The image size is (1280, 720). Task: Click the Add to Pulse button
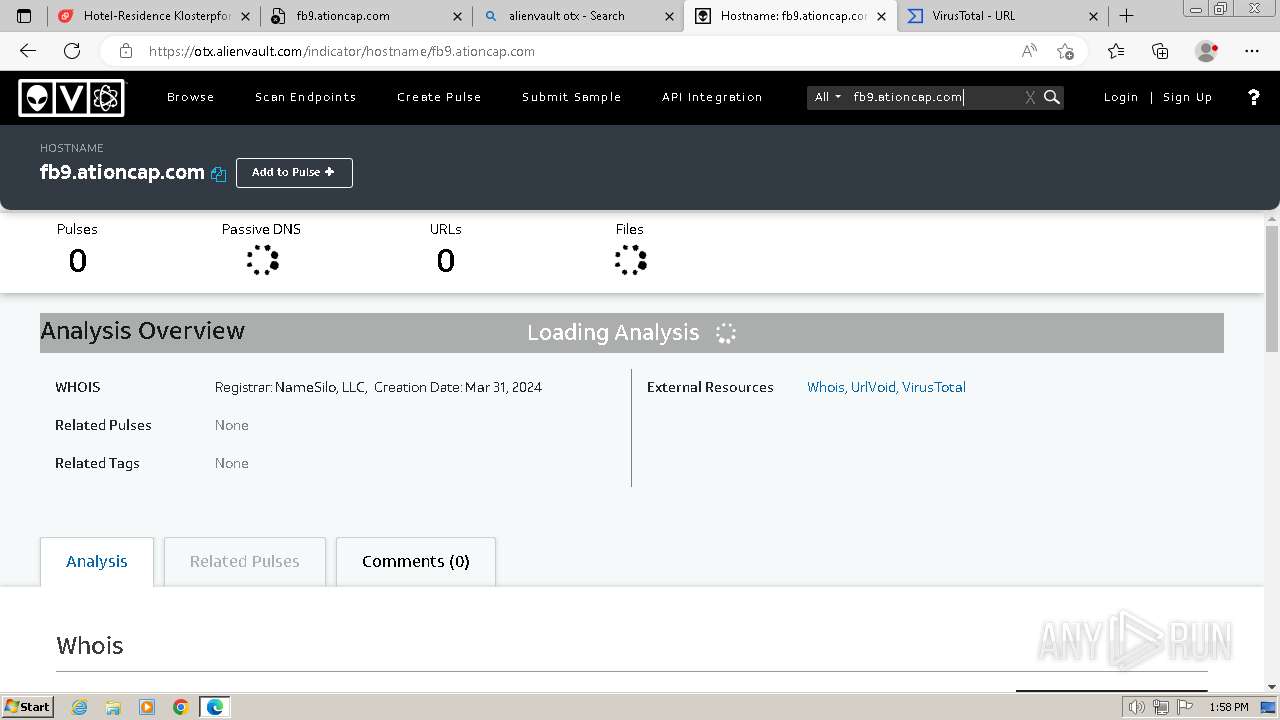pyautogui.click(x=294, y=172)
